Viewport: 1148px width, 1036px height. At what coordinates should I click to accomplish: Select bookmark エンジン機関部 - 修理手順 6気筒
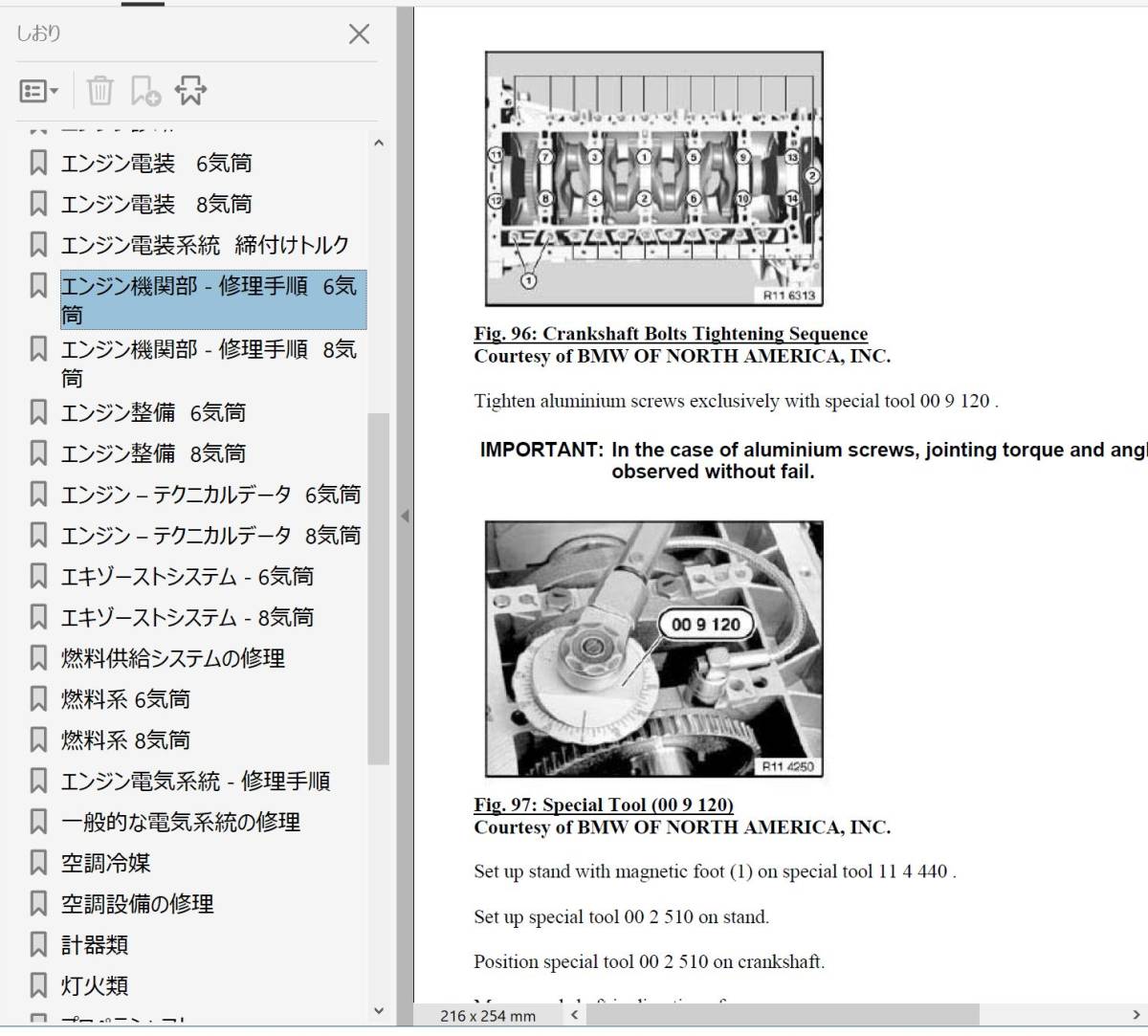click(x=212, y=300)
